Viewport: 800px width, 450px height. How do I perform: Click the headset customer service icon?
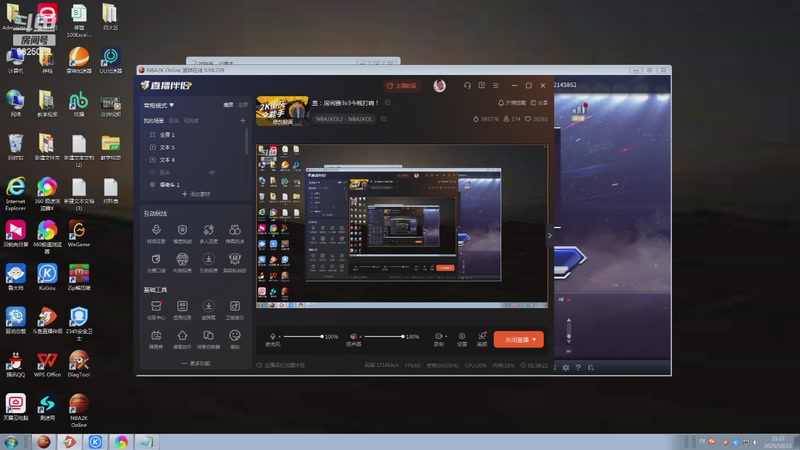467,86
